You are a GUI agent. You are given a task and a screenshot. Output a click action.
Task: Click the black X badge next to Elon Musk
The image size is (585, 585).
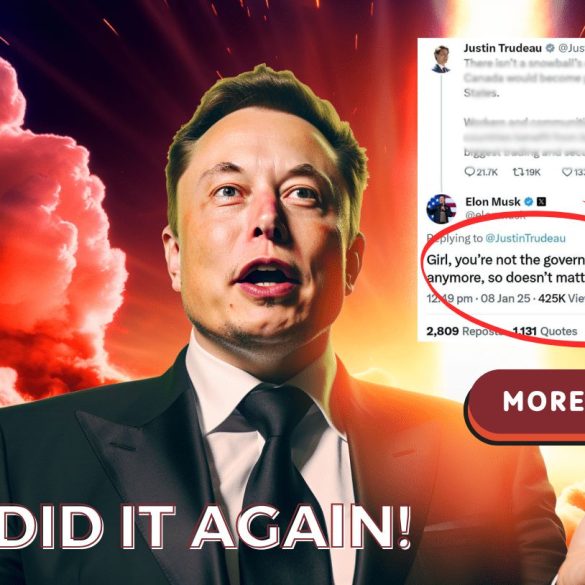(x=541, y=202)
